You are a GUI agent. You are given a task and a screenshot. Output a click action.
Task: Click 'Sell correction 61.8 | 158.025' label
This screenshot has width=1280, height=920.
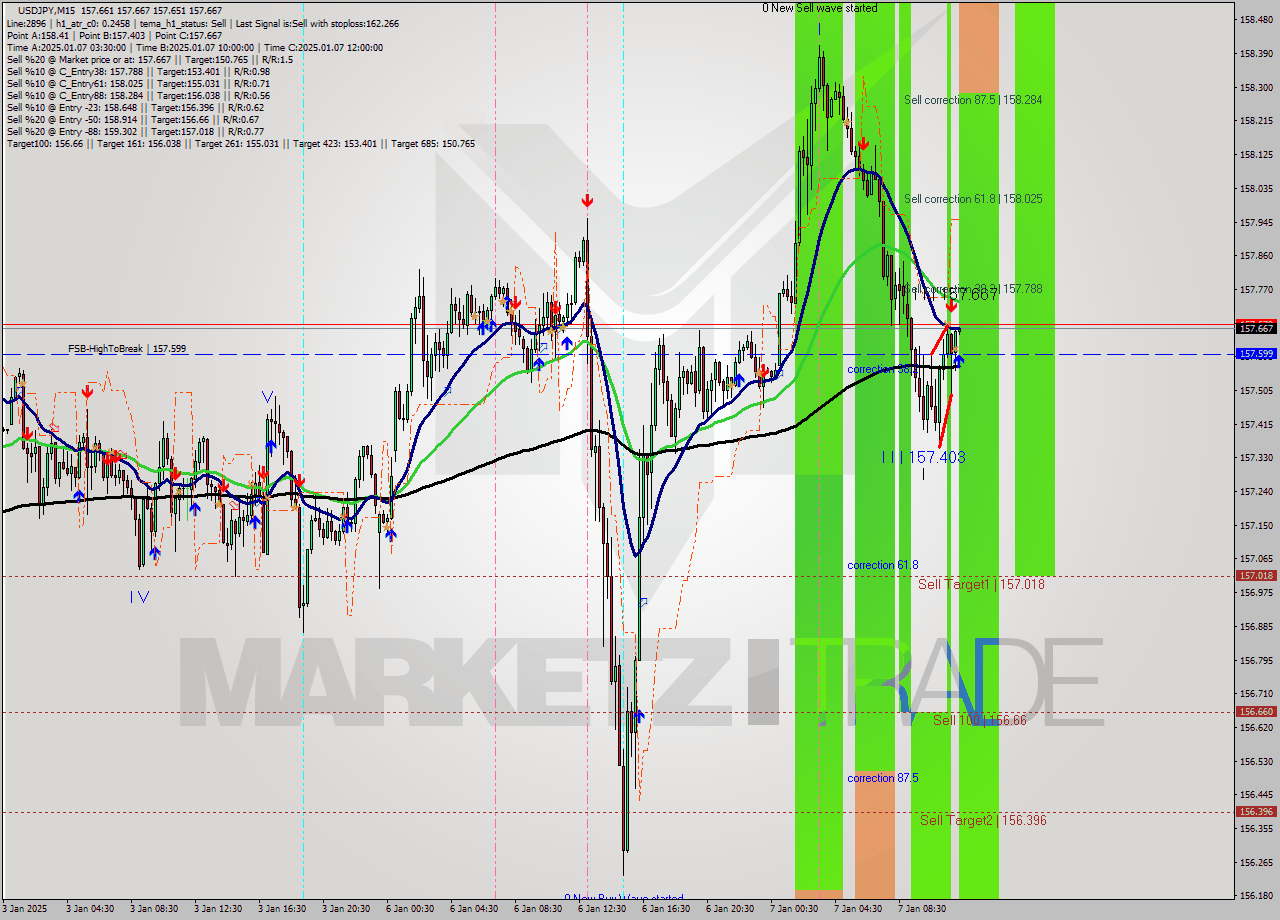[973, 199]
